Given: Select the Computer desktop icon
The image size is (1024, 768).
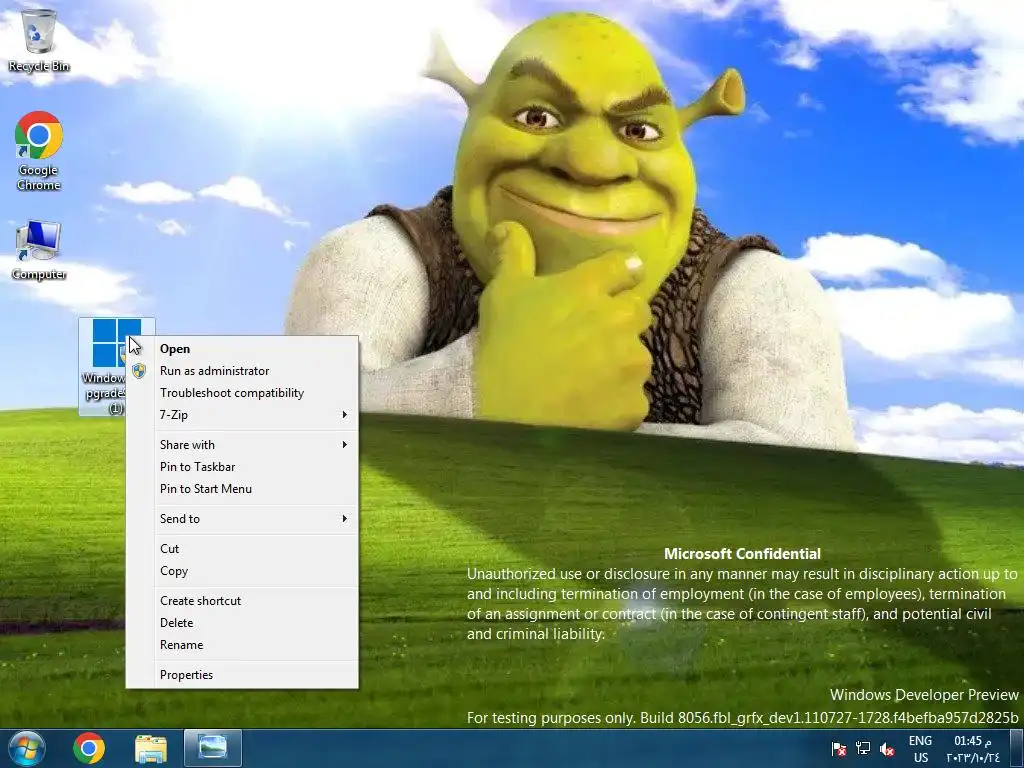Looking at the screenshot, I should coord(39,250).
